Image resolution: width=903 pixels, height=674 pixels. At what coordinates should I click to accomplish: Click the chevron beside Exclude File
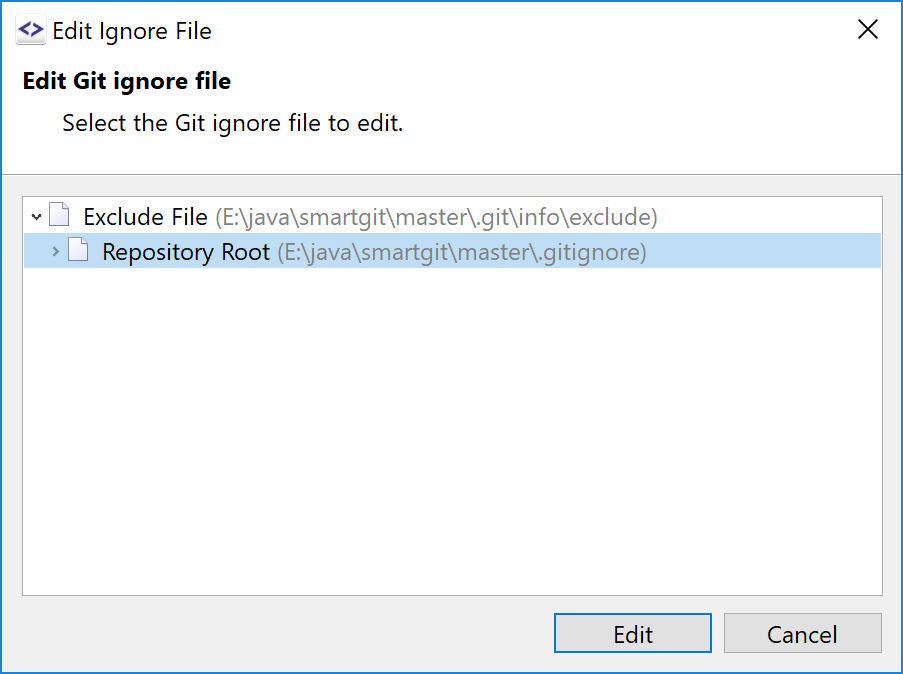[36, 216]
